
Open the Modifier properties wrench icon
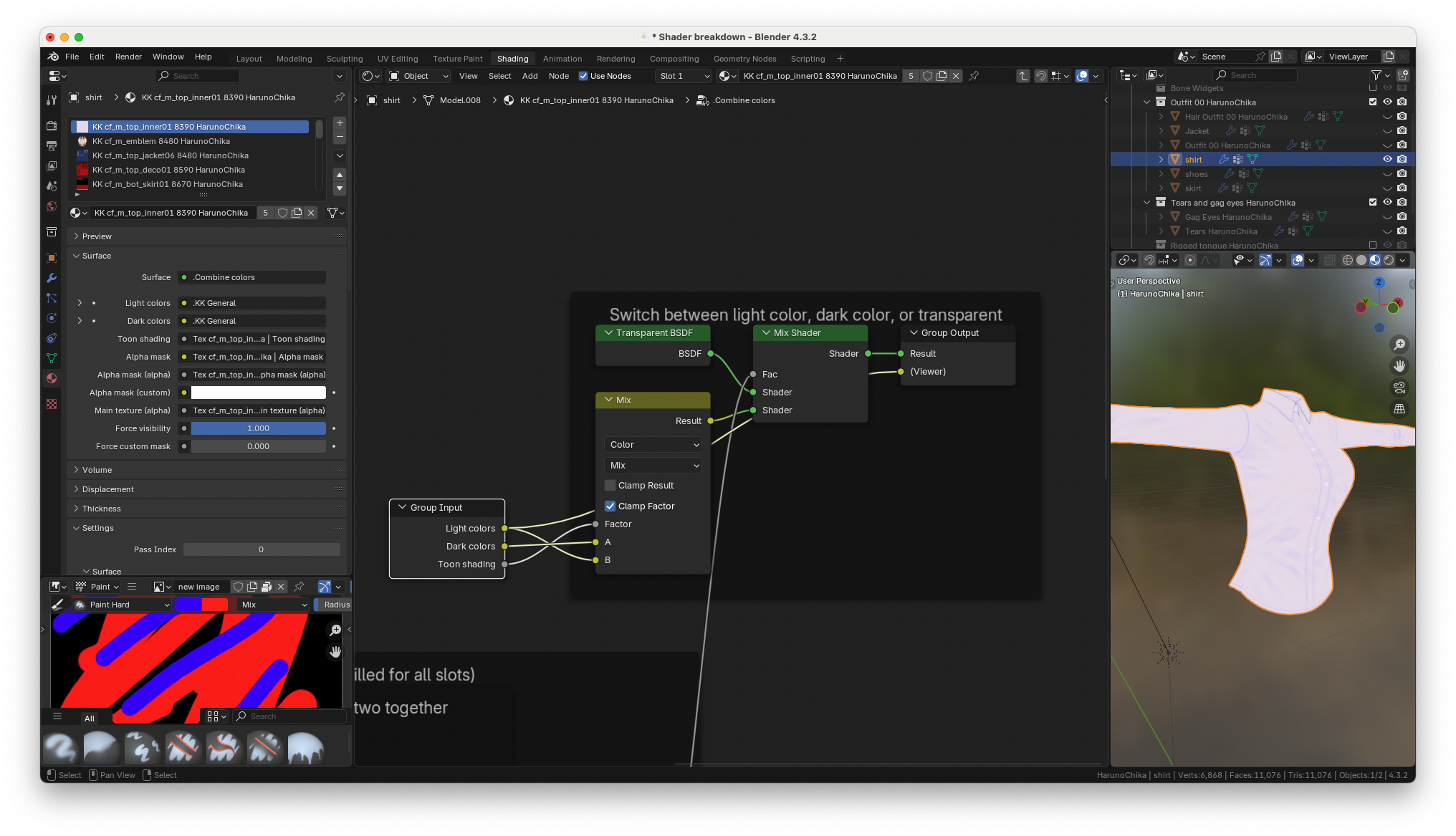pos(52,278)
